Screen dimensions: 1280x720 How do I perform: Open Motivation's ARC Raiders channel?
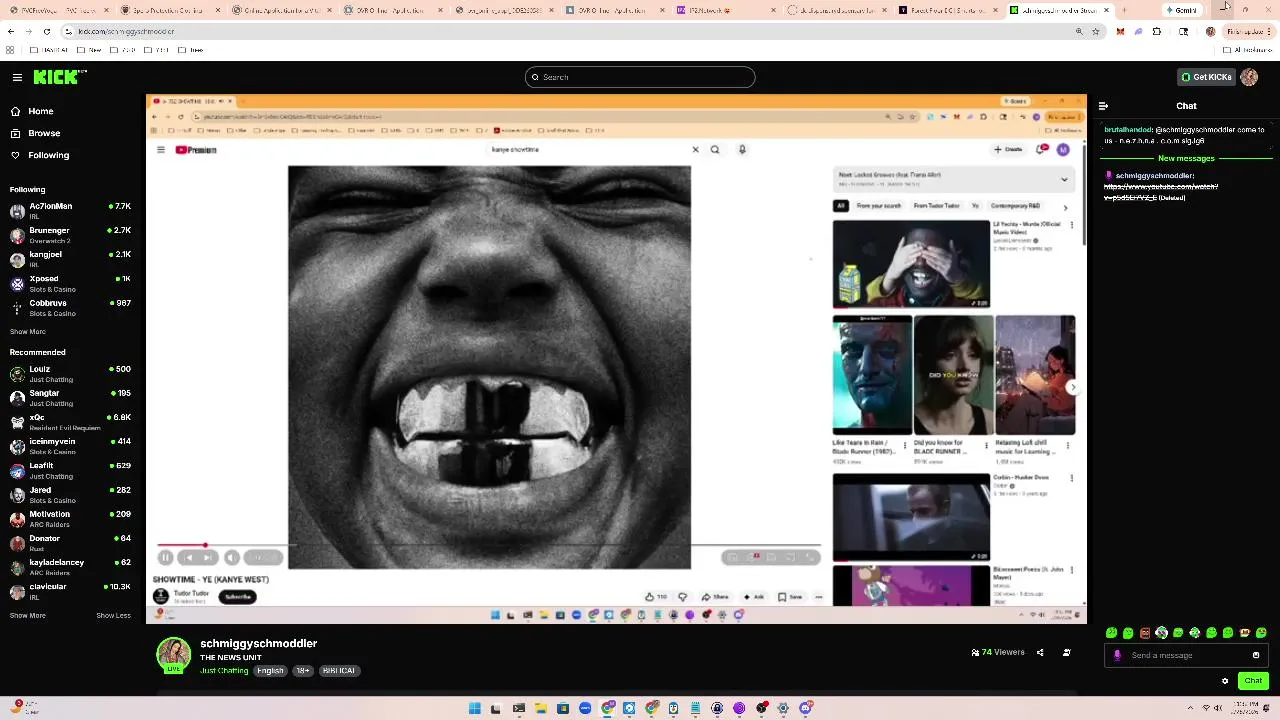70,519
